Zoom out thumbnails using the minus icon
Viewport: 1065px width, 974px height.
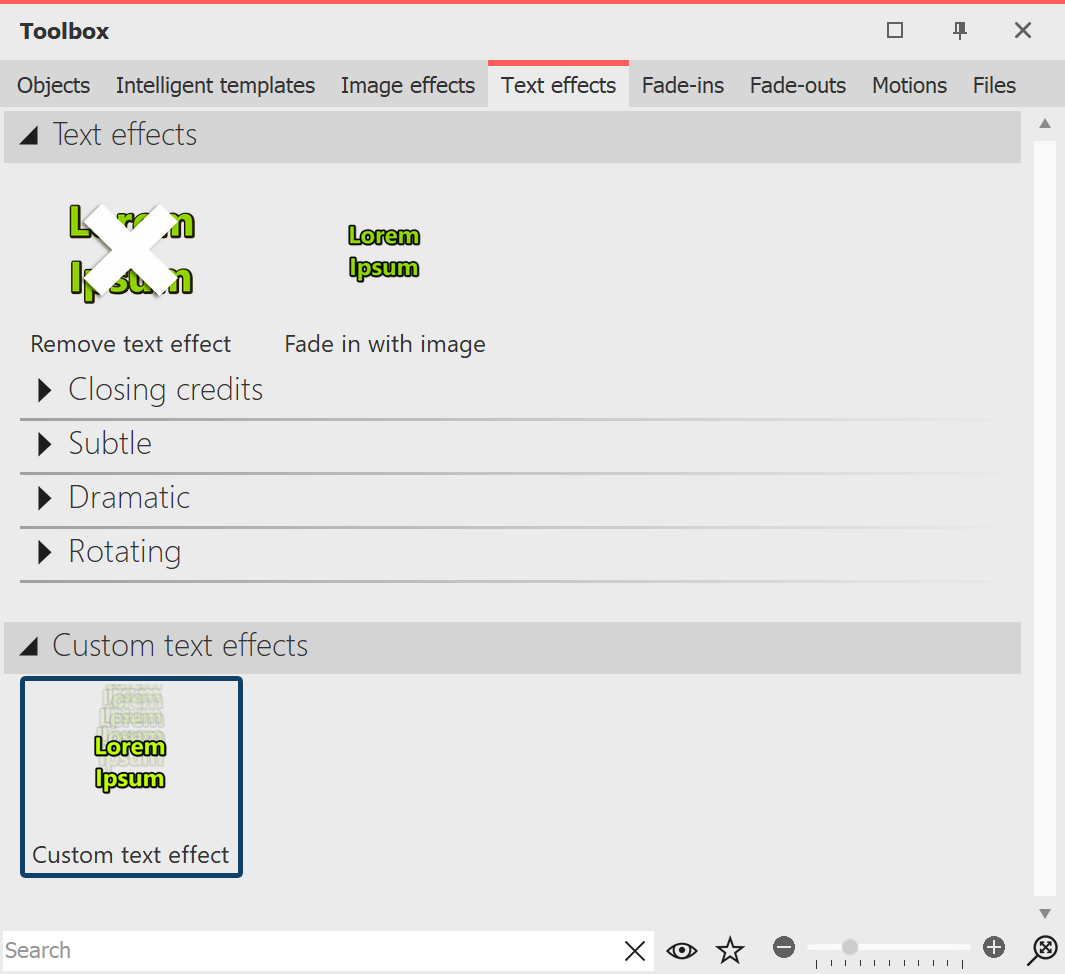coord(784,947)
